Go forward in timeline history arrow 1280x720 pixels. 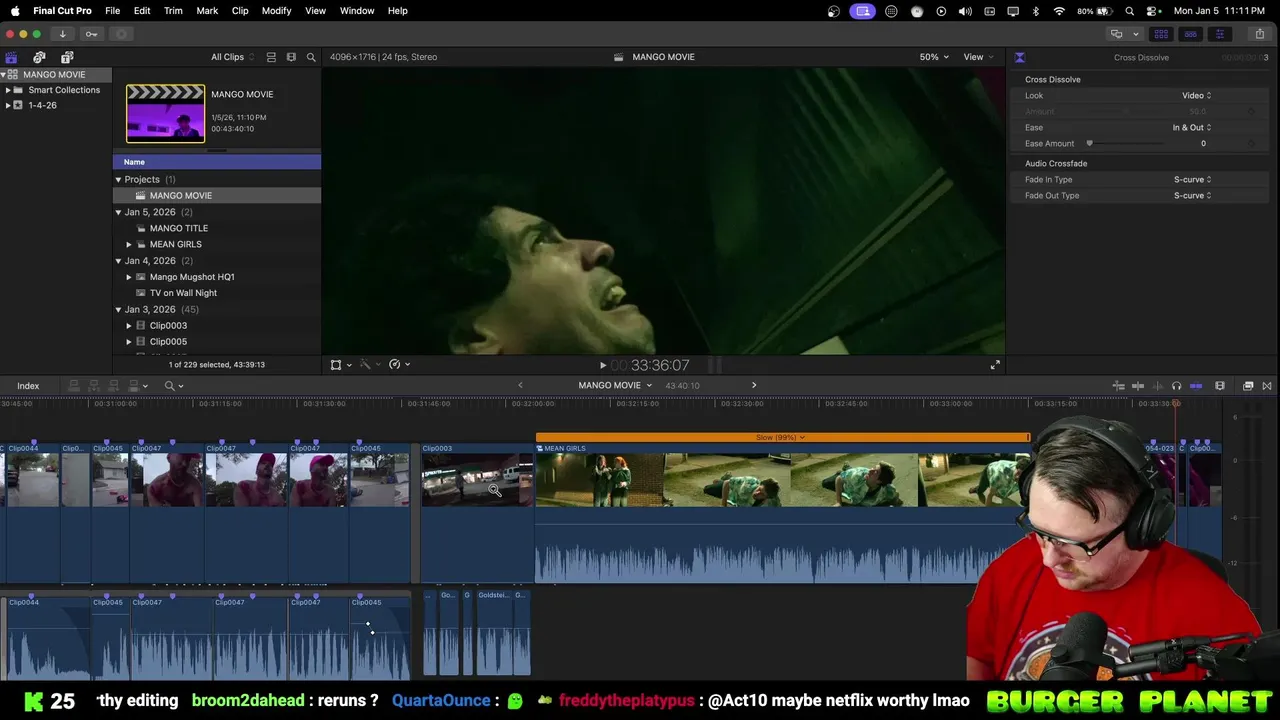click(x=754, y=386)
